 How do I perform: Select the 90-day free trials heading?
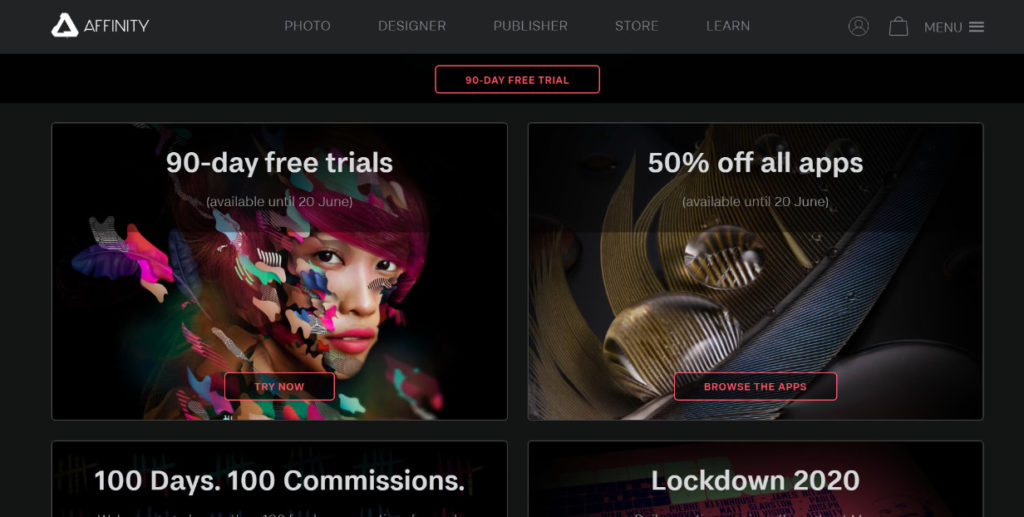pos(280,163)
